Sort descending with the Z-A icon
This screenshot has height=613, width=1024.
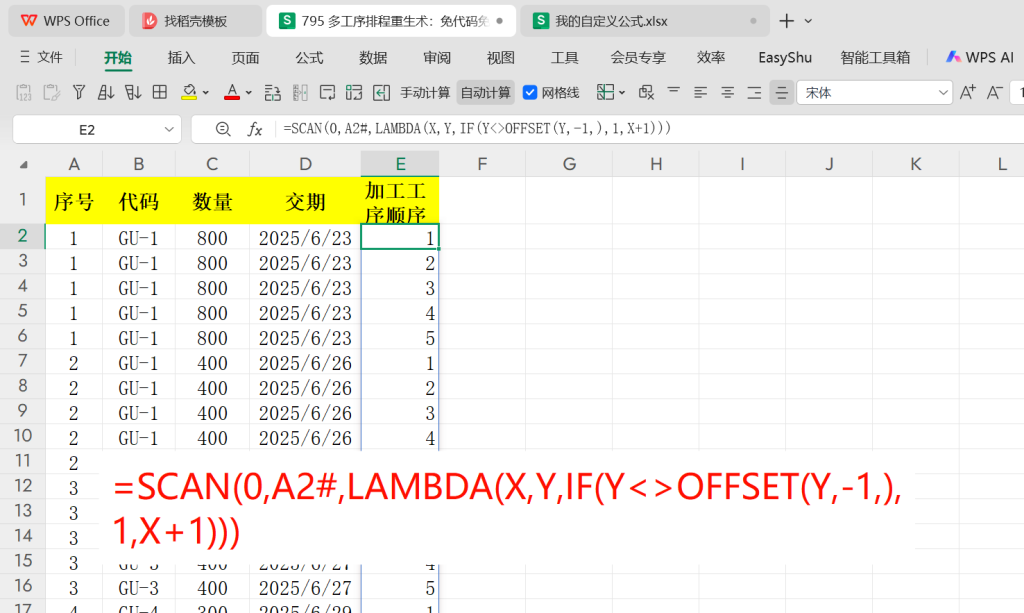133,93
